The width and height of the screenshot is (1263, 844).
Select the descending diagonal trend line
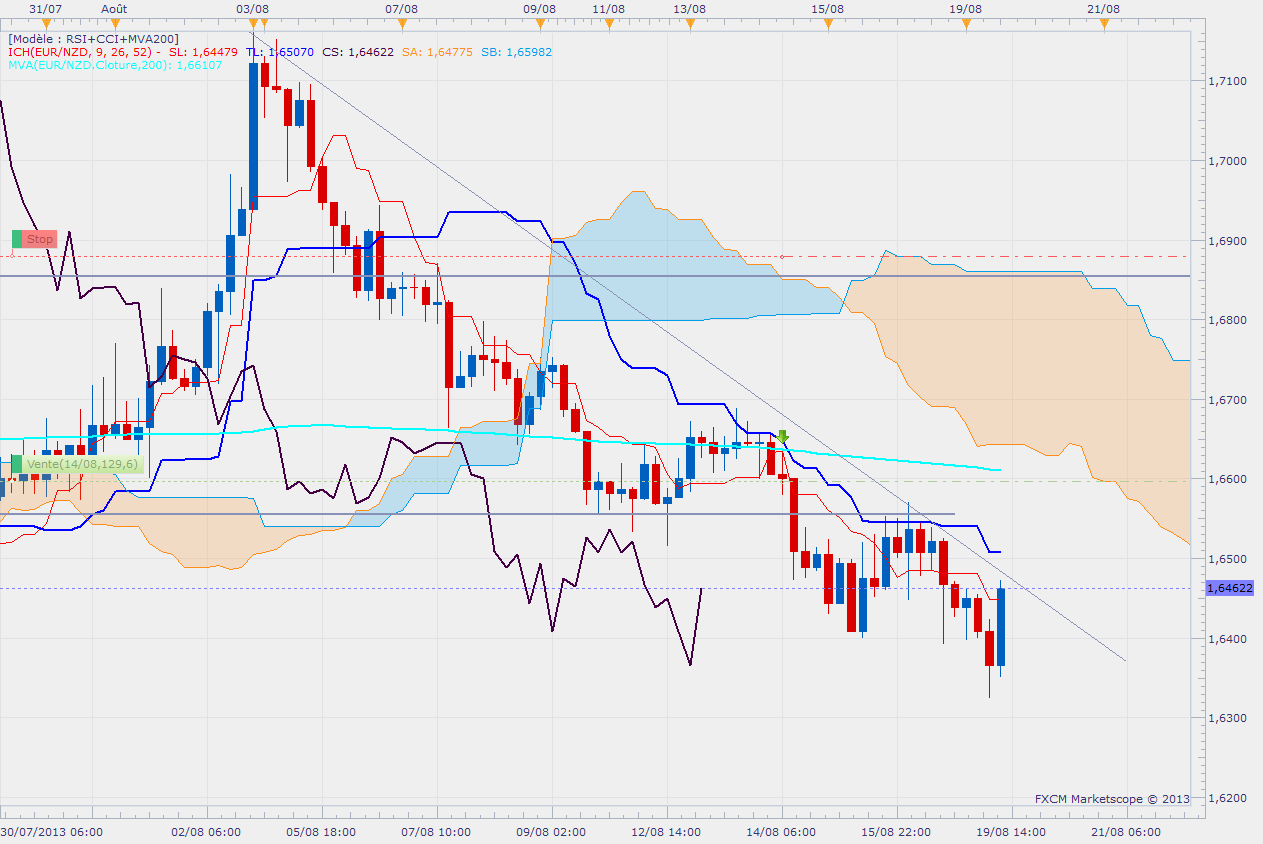click(689, 348)
